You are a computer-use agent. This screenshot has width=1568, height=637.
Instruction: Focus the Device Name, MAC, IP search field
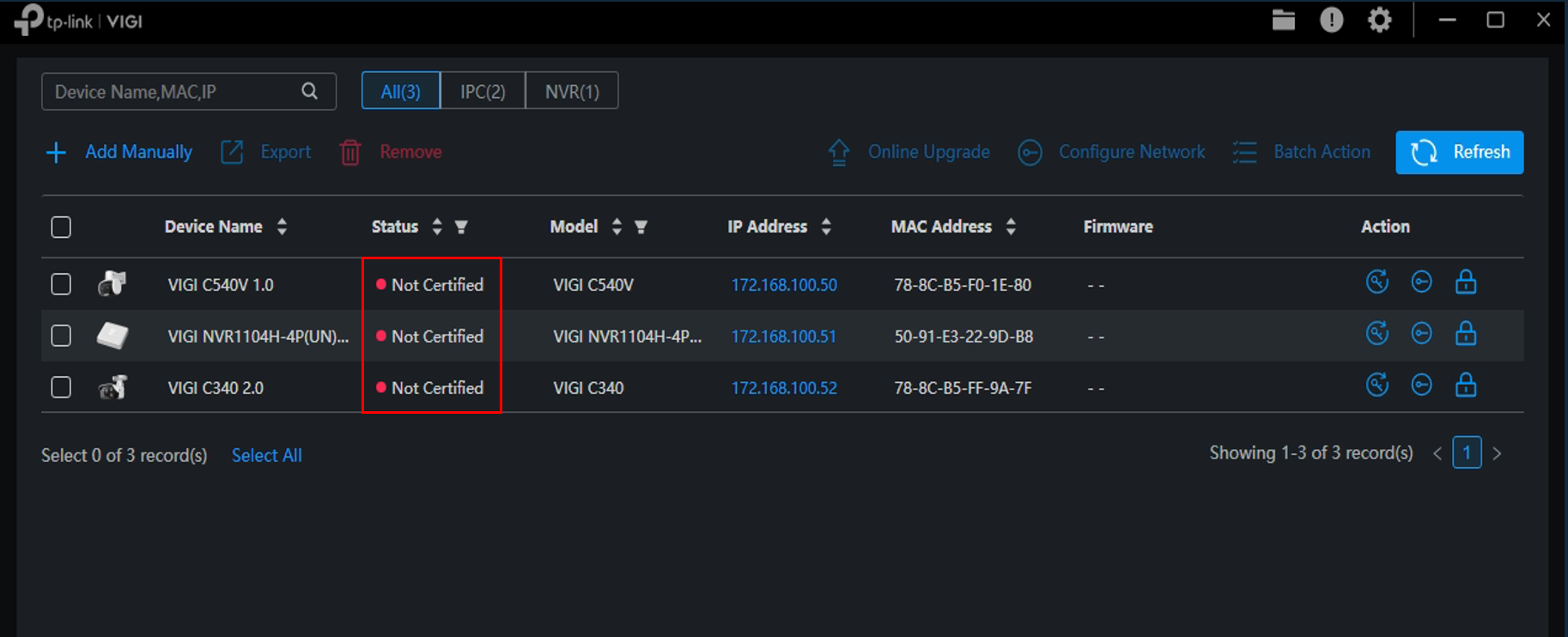[189, 91]
